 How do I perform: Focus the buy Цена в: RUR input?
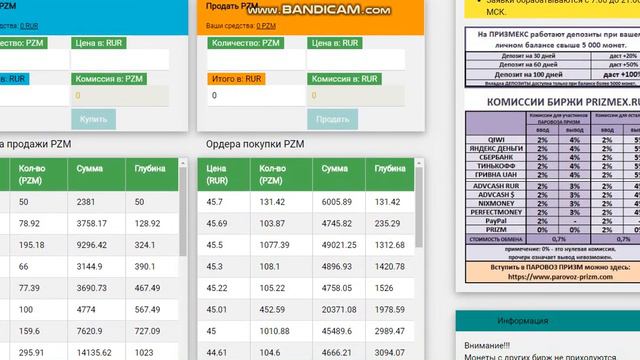(x=120, y=60)
